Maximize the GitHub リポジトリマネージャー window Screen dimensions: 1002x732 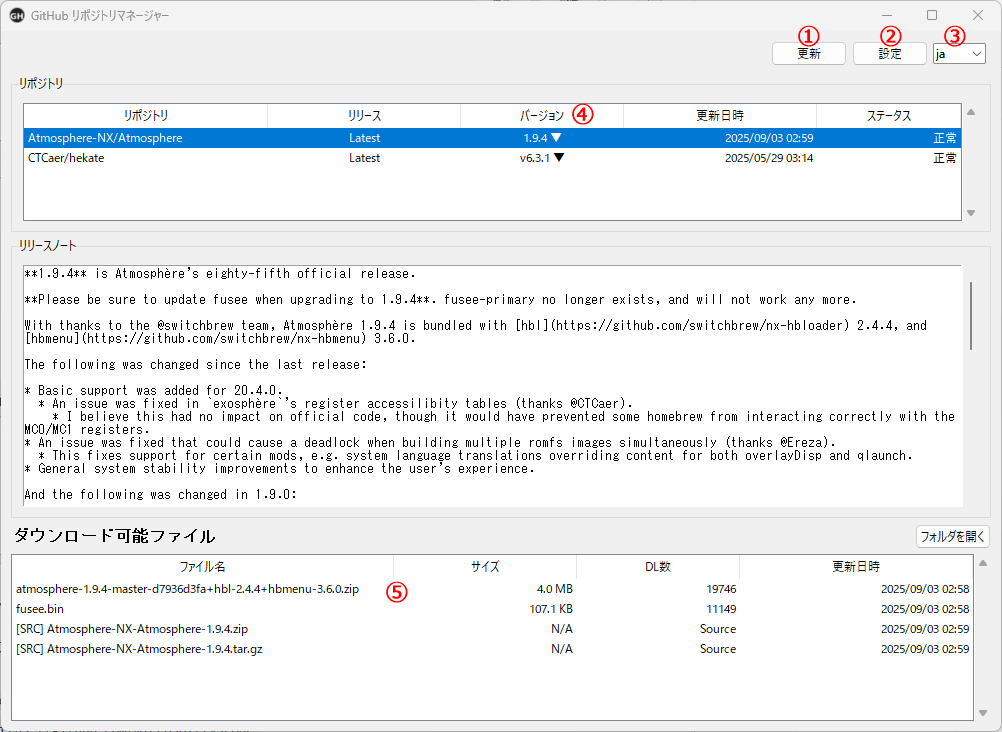tap(932, 15)
